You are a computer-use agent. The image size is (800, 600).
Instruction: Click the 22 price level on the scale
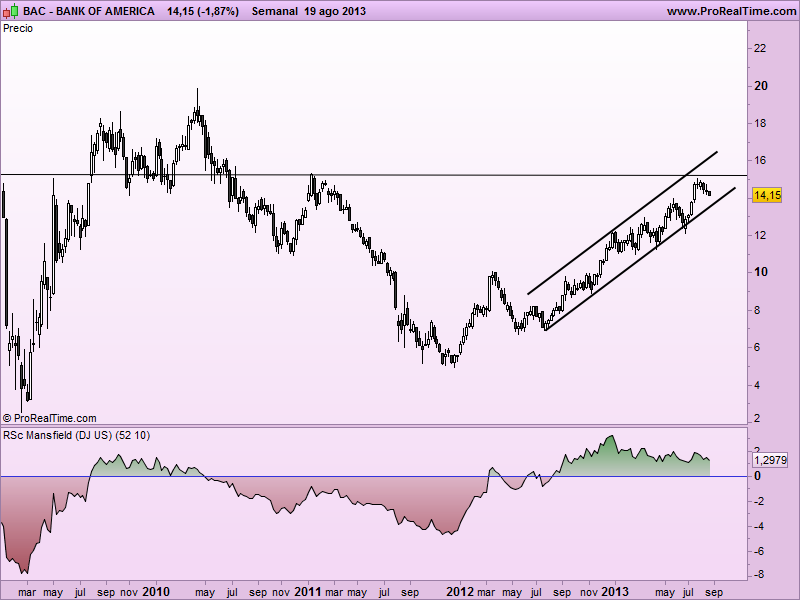(760, 48)
